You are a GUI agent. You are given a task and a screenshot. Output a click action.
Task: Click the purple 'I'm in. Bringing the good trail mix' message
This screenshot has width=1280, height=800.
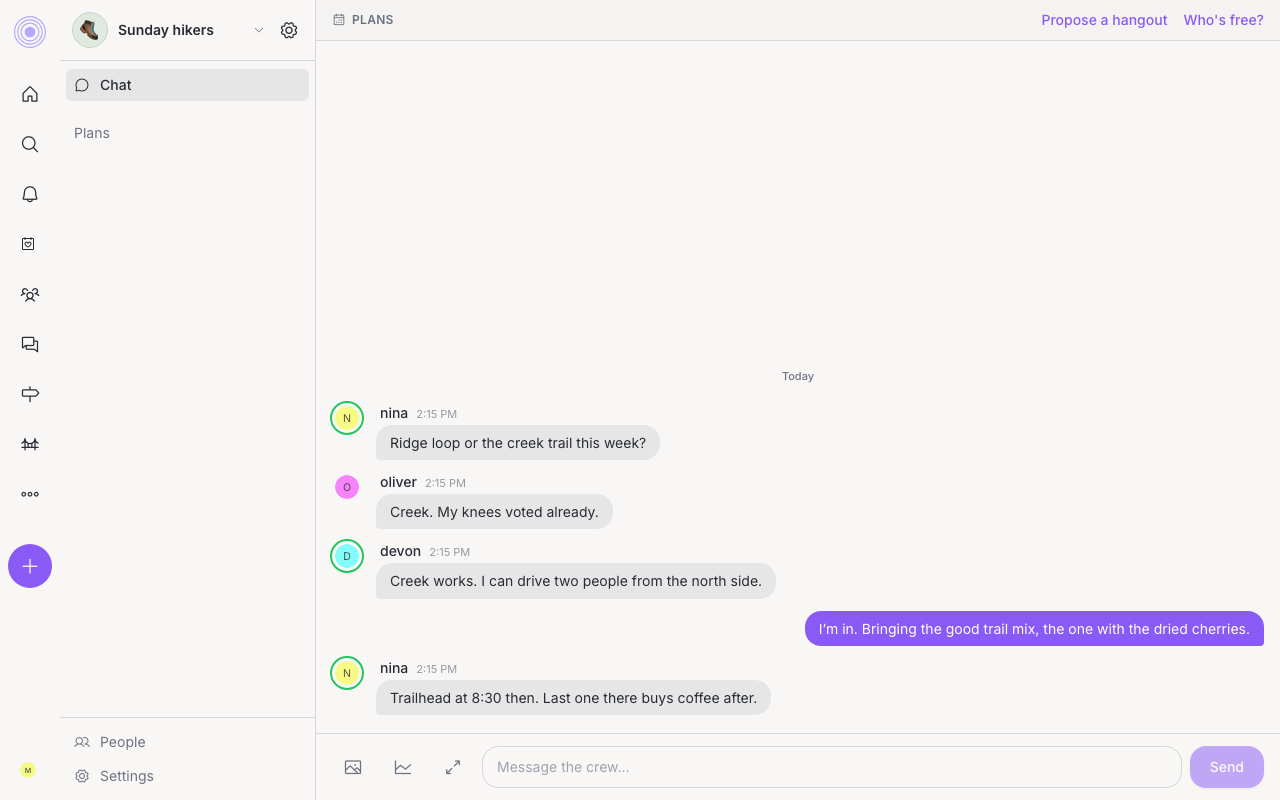click(x=1034, y=629)
